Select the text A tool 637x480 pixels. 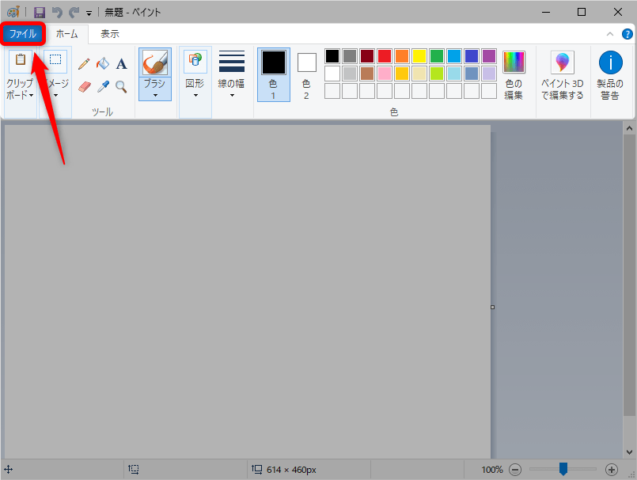click(x=121, y=64)
